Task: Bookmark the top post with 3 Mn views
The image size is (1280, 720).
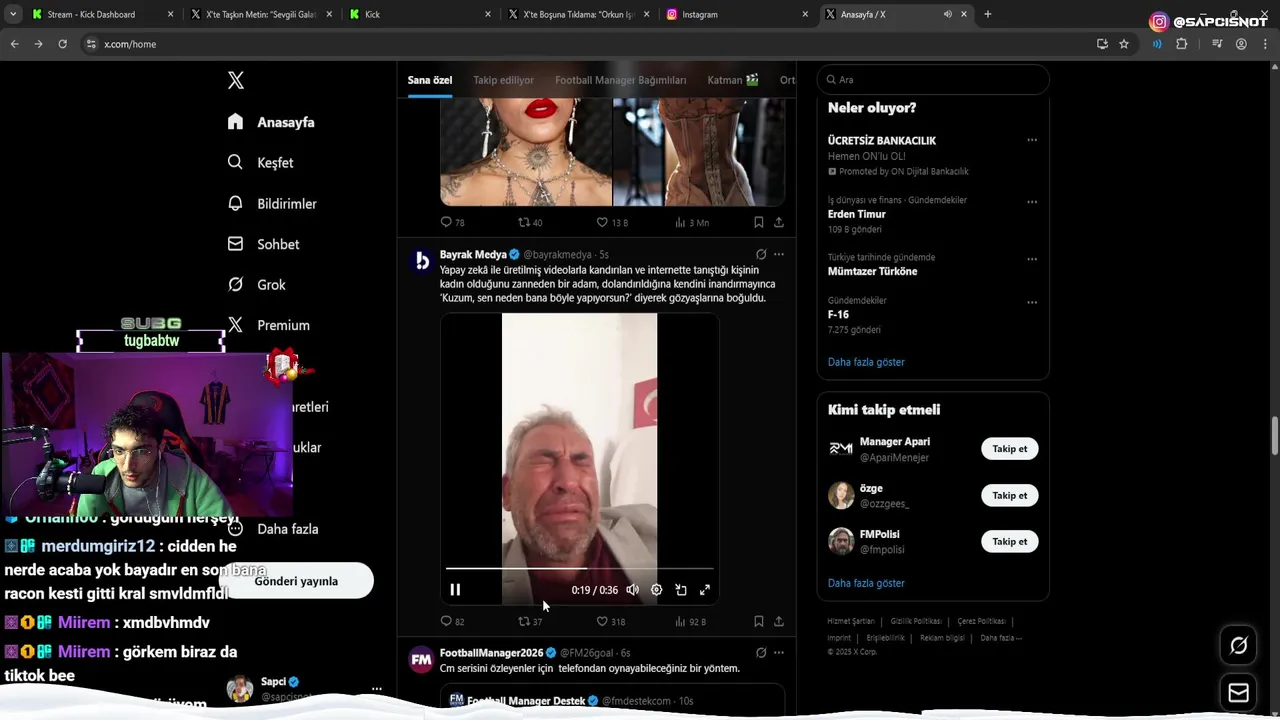Action: click(759, 222)
